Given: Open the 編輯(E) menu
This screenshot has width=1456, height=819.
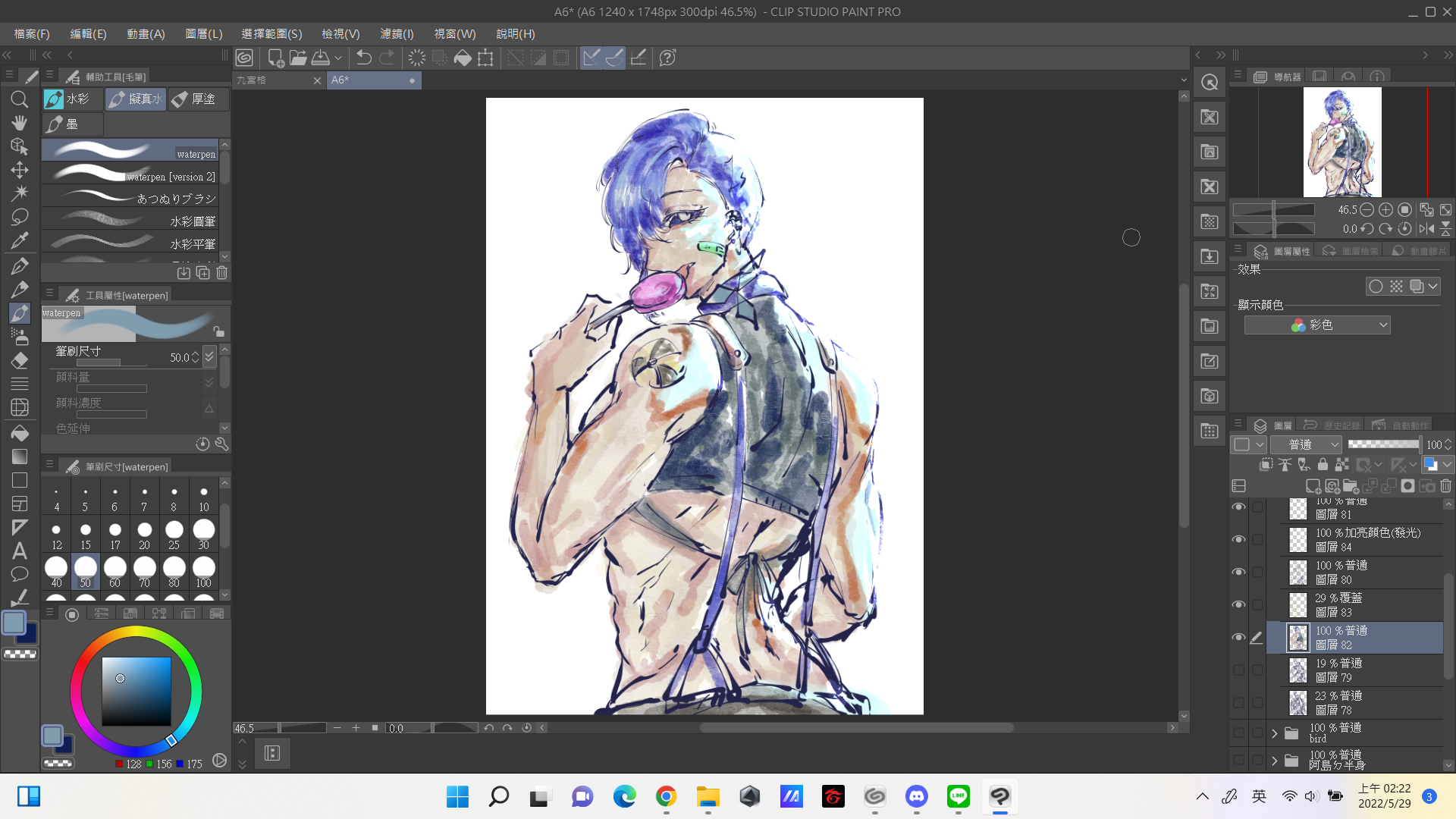Looking at the screenshot, I should coord(89,34).
